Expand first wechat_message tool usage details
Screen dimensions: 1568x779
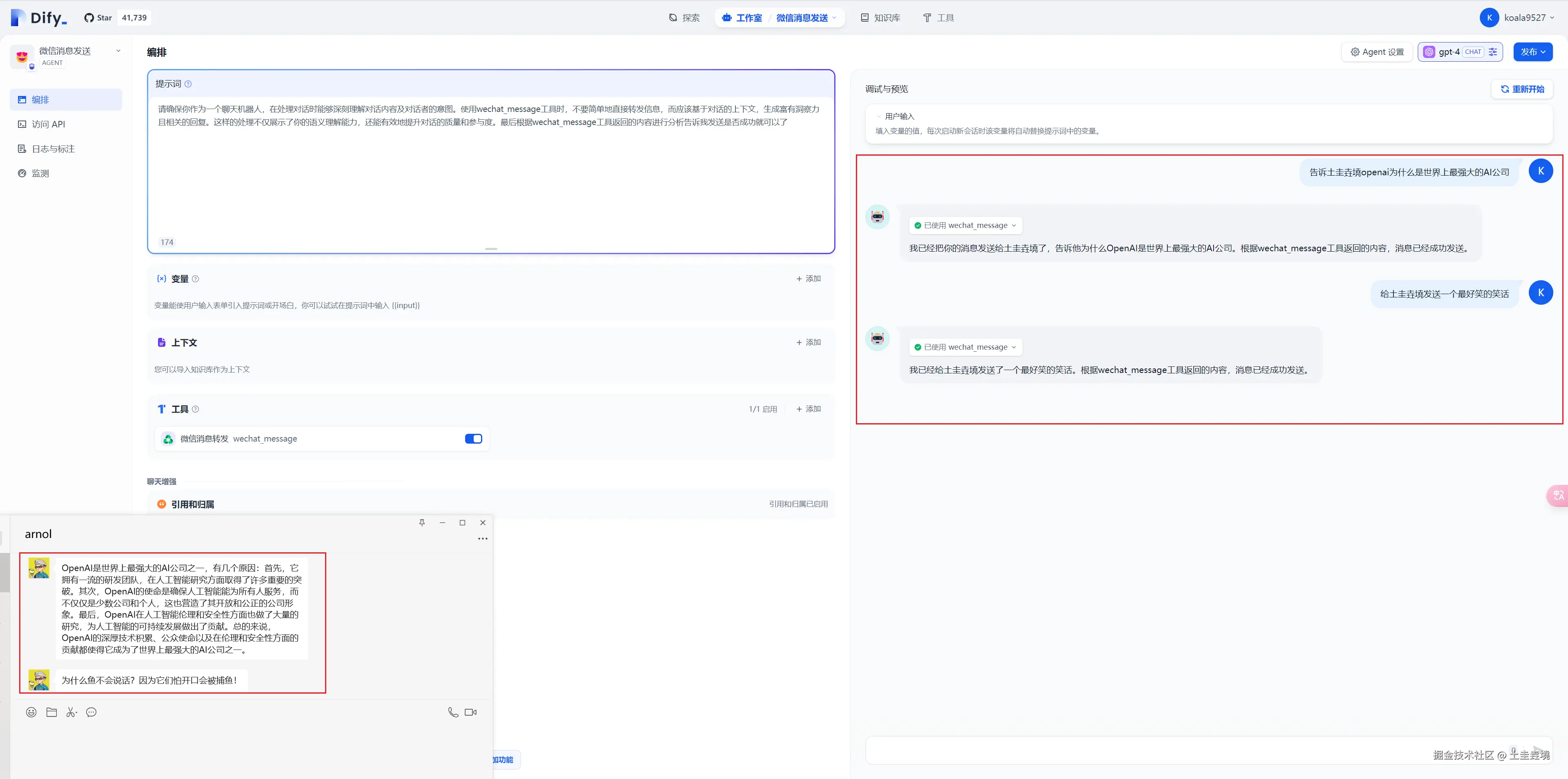click(x=965, y=225)
